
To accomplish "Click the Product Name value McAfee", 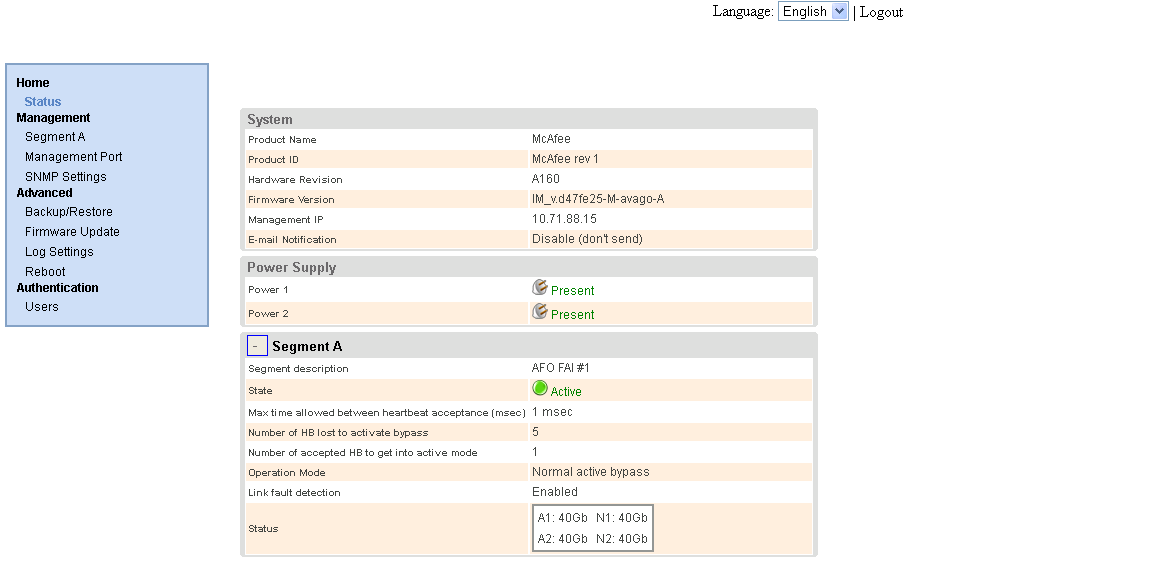I will tap(552, 139).
